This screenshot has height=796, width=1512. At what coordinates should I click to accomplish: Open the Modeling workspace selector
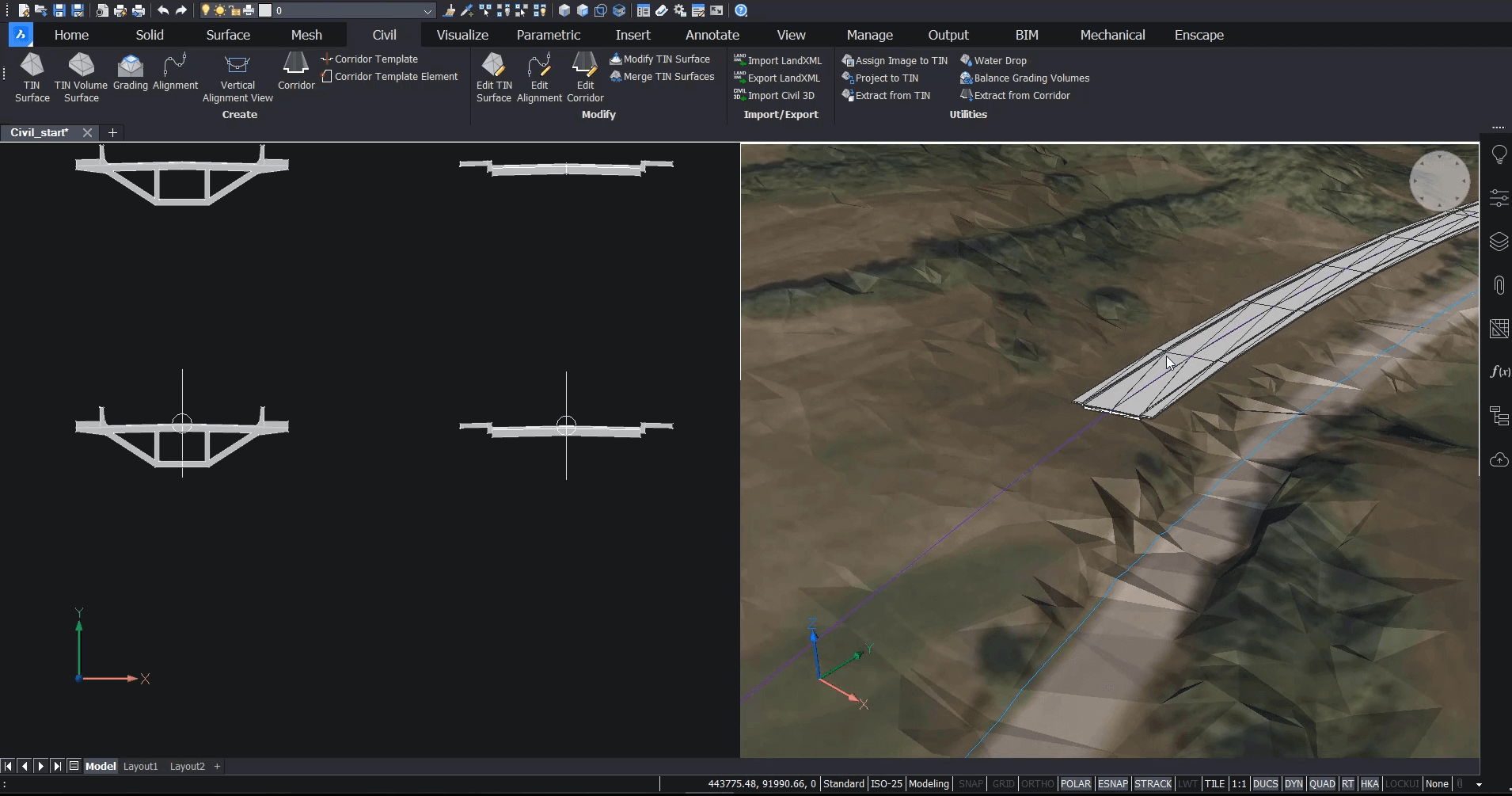929,783
